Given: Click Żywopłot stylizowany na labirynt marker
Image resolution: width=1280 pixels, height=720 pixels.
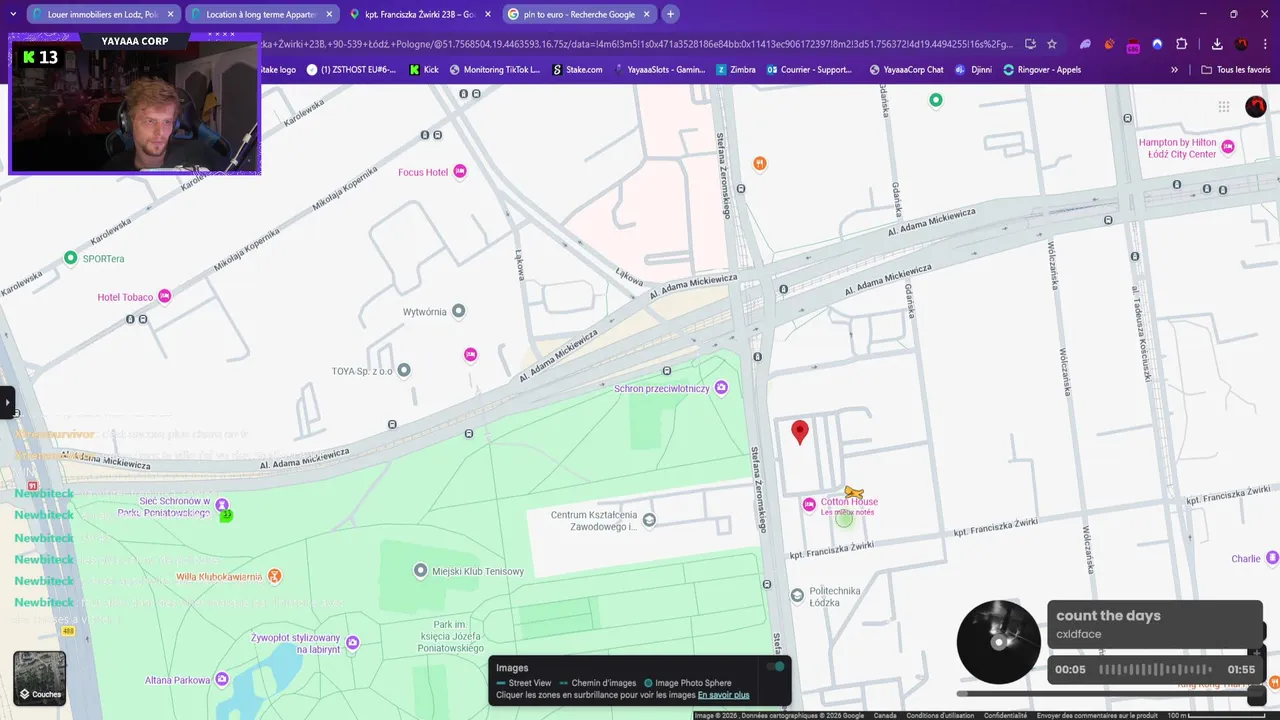Looking at the screenshot, I should tap(352, 642).
